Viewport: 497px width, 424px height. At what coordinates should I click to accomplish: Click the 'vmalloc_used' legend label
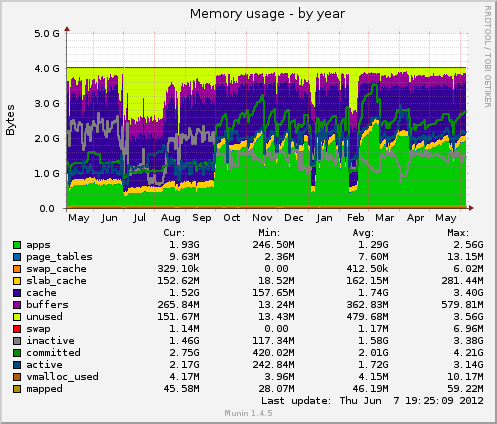click(62, 377)
